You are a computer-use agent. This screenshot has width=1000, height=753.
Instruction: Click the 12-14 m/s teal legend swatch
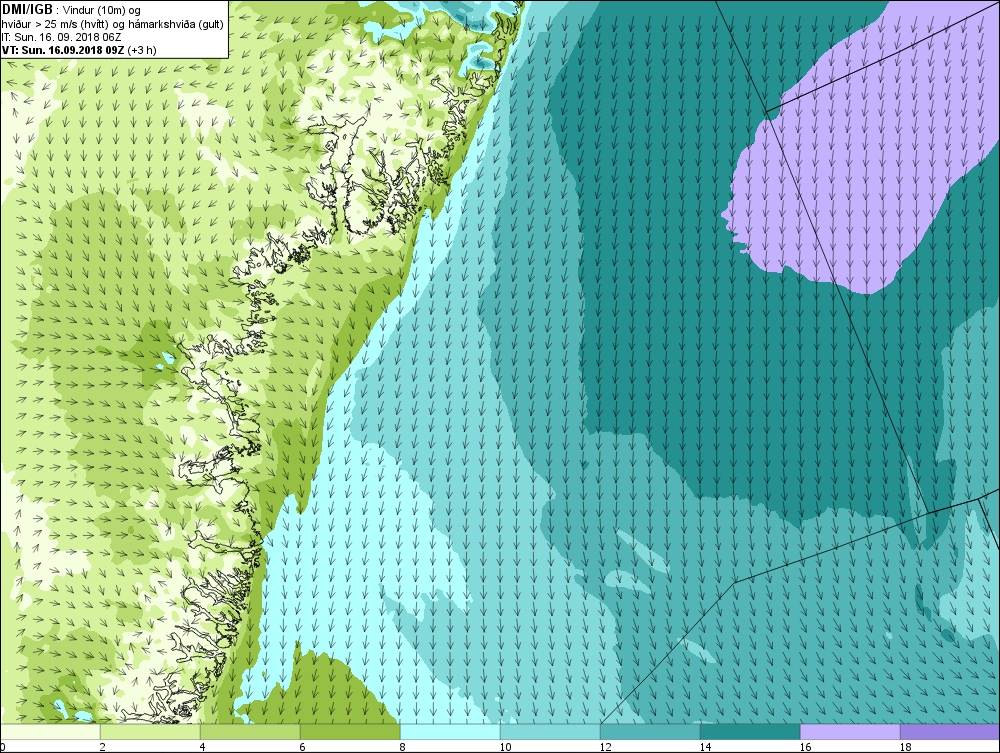coord(650,732)
